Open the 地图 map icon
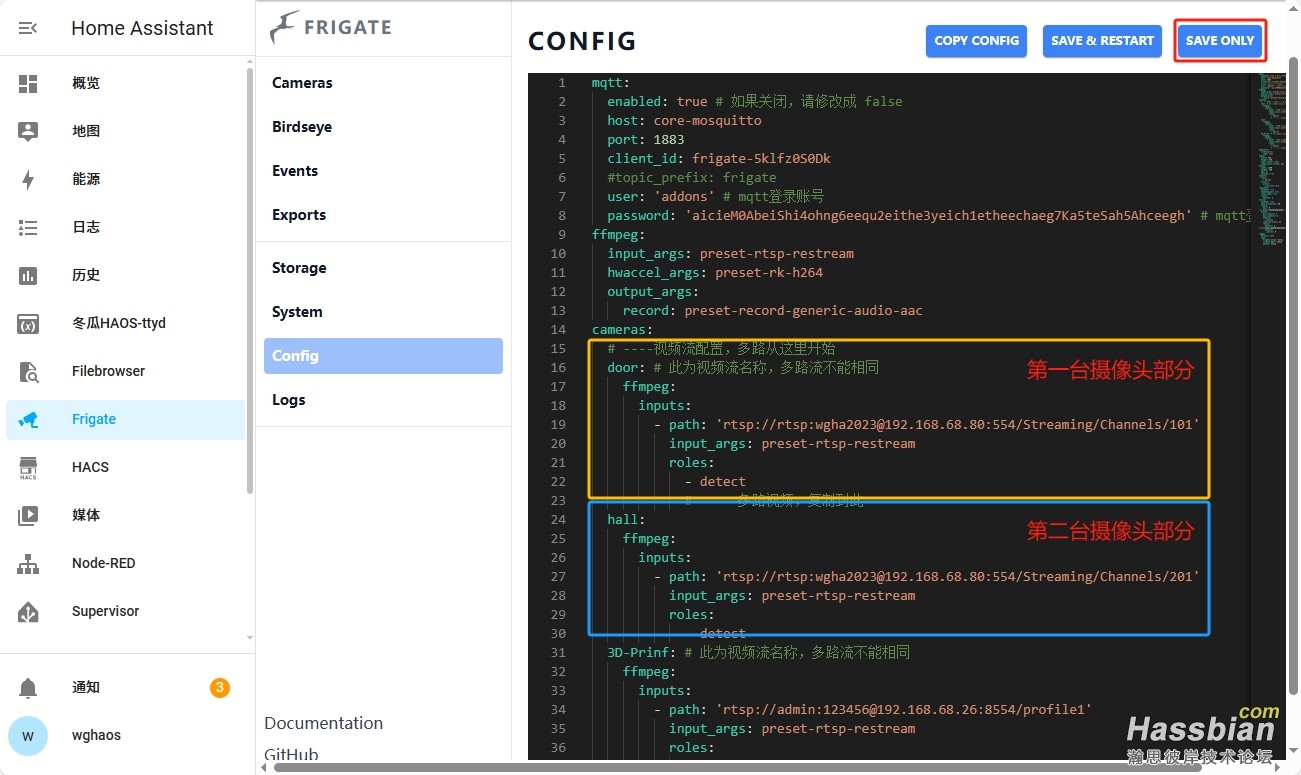Viewport: 1301px width, 775px height. click(28, 131)
